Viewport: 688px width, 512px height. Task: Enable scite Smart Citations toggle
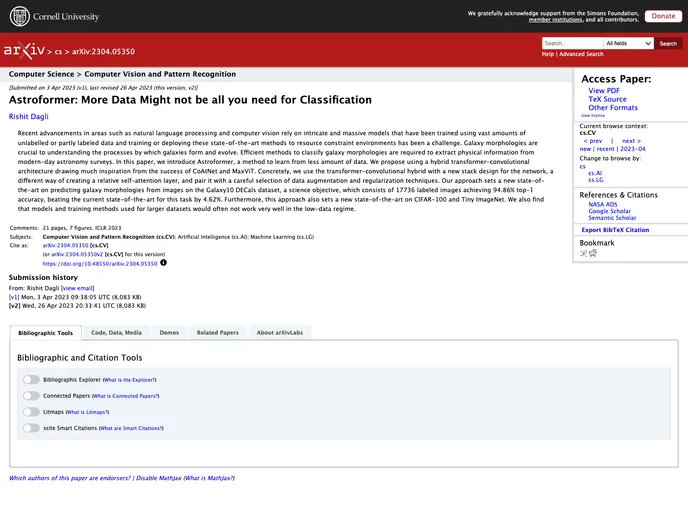coord(31,428)
